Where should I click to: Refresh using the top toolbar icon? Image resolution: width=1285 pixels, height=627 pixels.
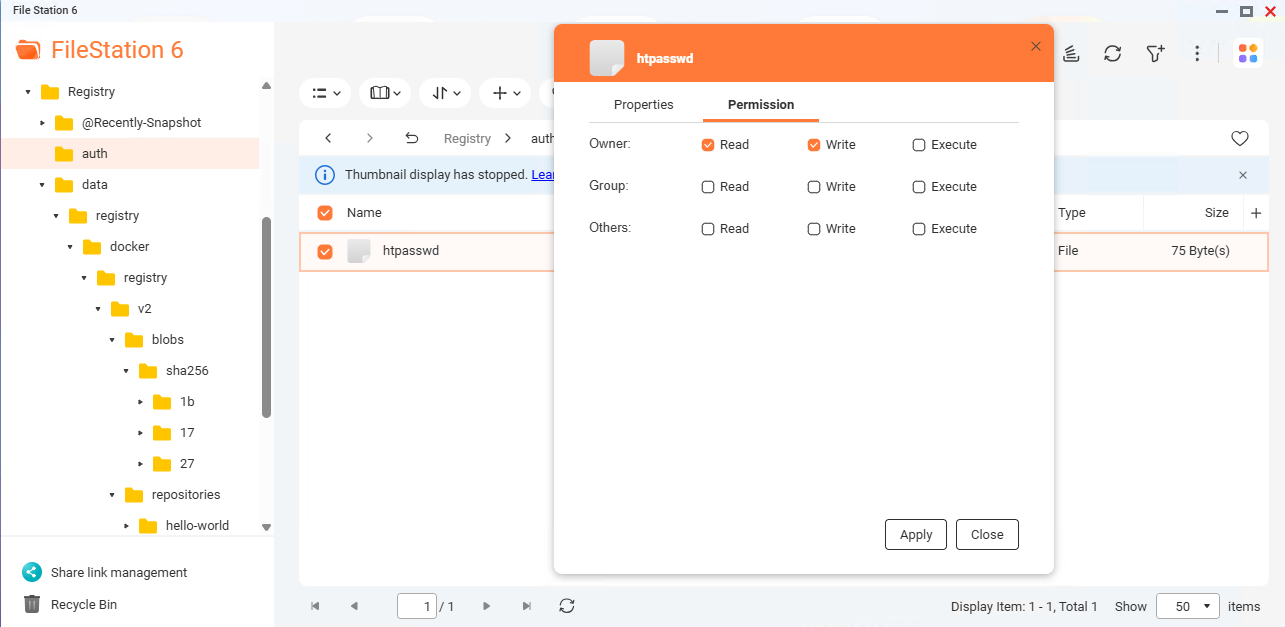pyautogui.click(x=1112, y=53)
